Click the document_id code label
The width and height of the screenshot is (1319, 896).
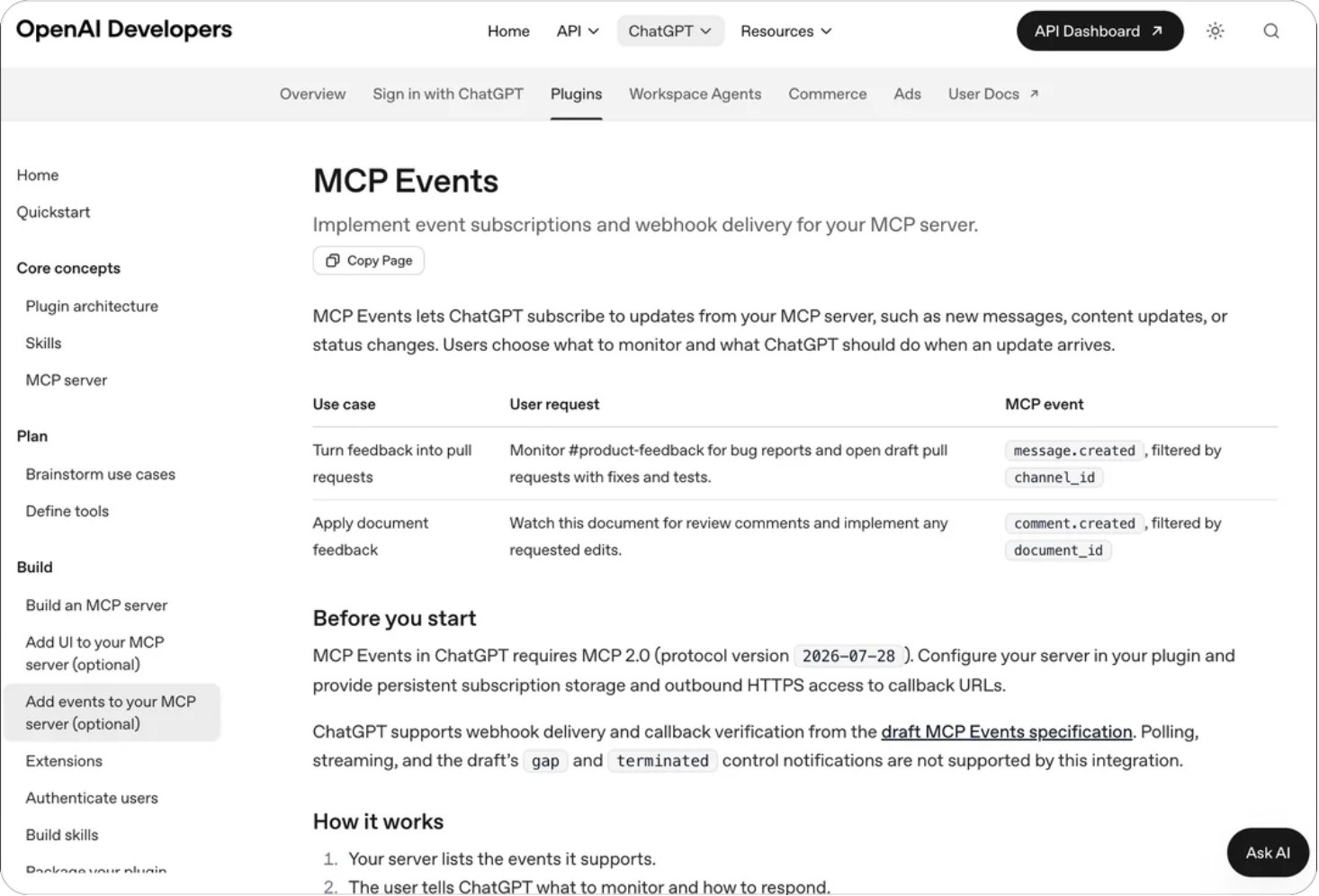click(1058, 551)
